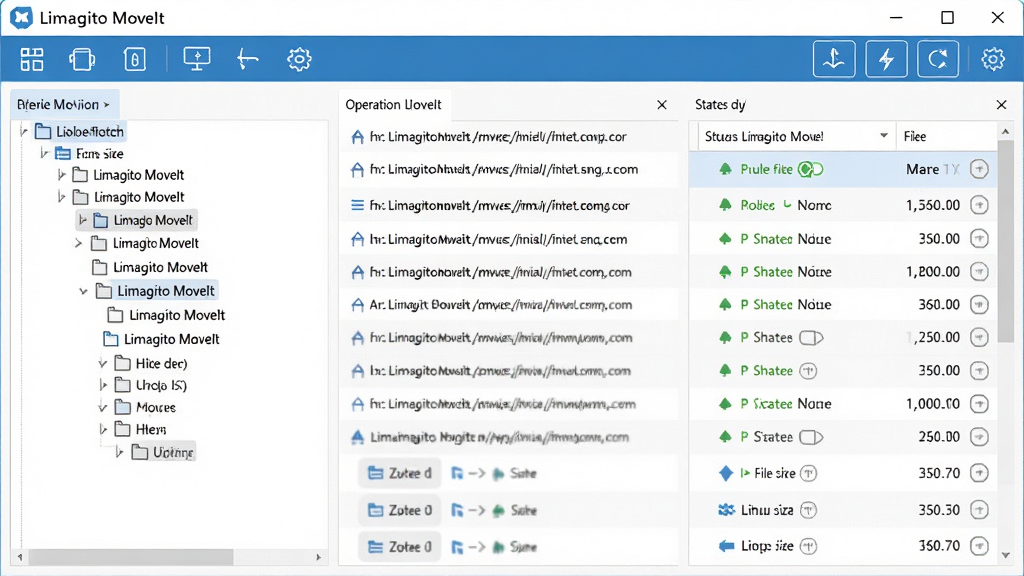Switch to the States dy tab
The width and height of the screenshot is (1024, 576).
click(720, 104)
